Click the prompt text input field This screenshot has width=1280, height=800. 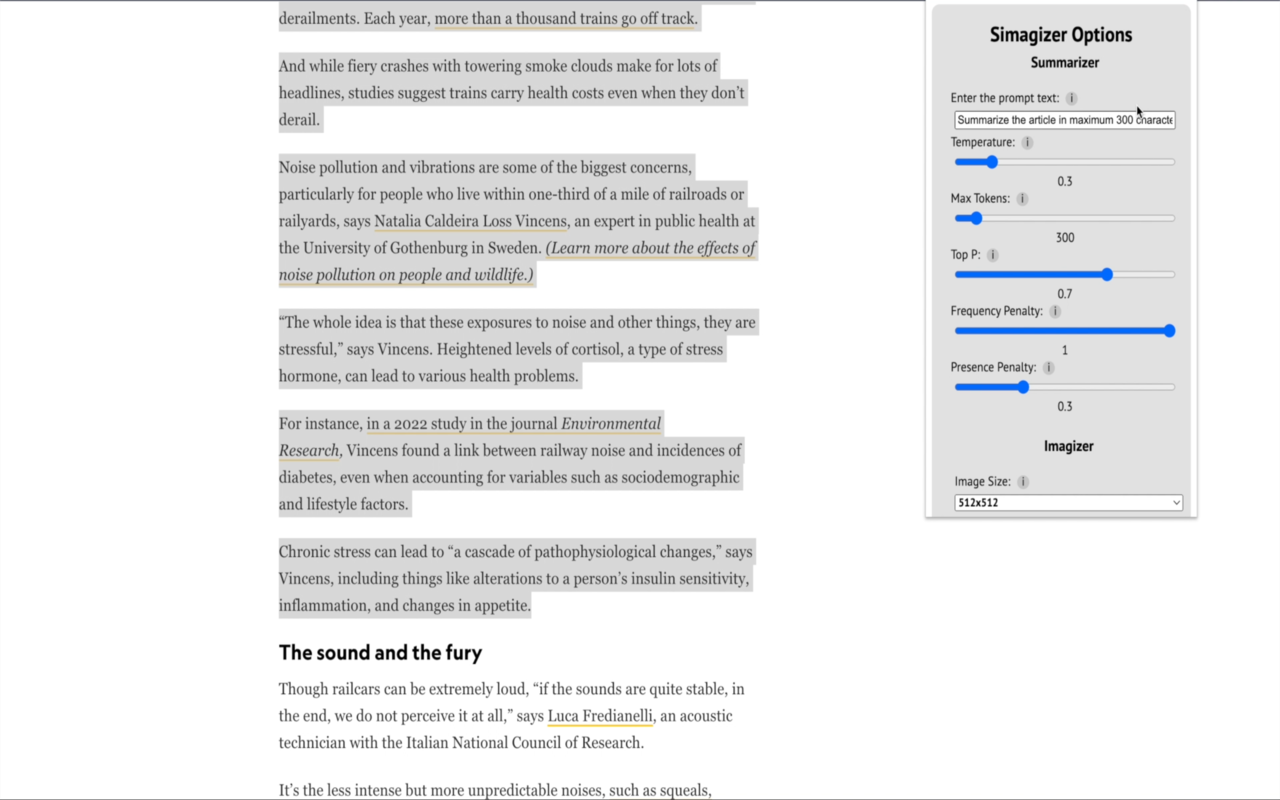tap(1064, 120)
